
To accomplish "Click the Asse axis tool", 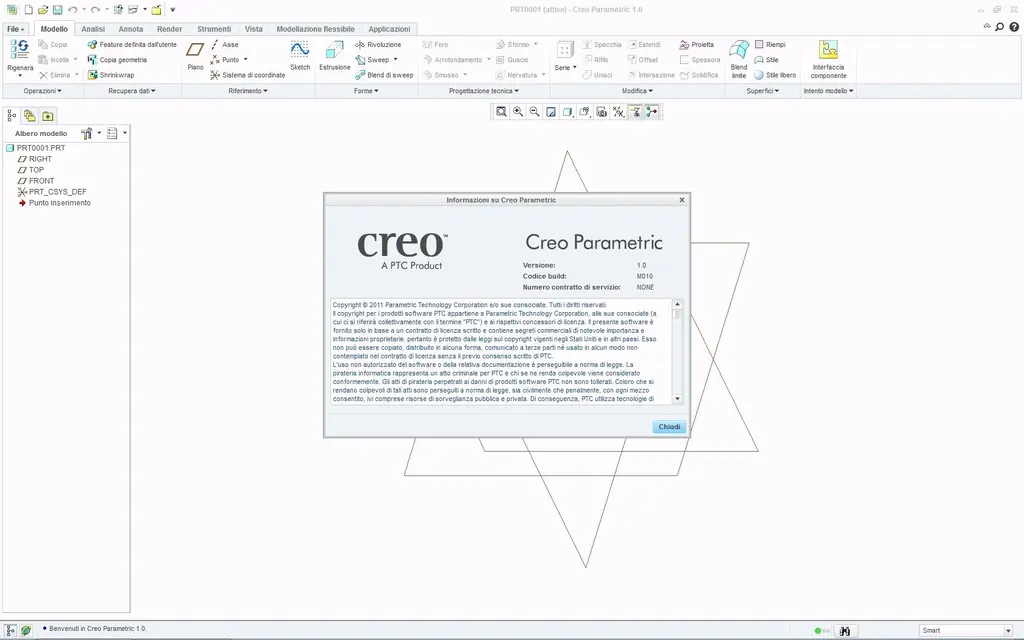I will [x=225, y=44].
